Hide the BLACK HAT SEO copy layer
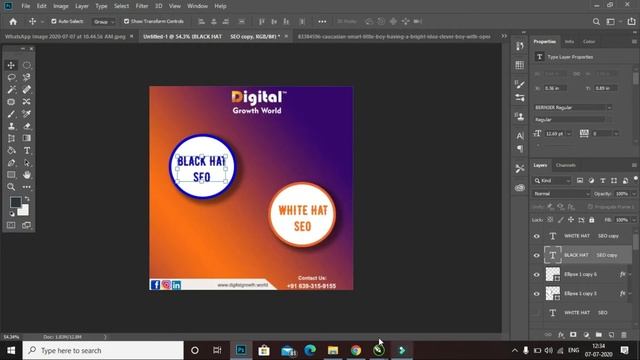The image size is (640, 360). tap(537, 256)
